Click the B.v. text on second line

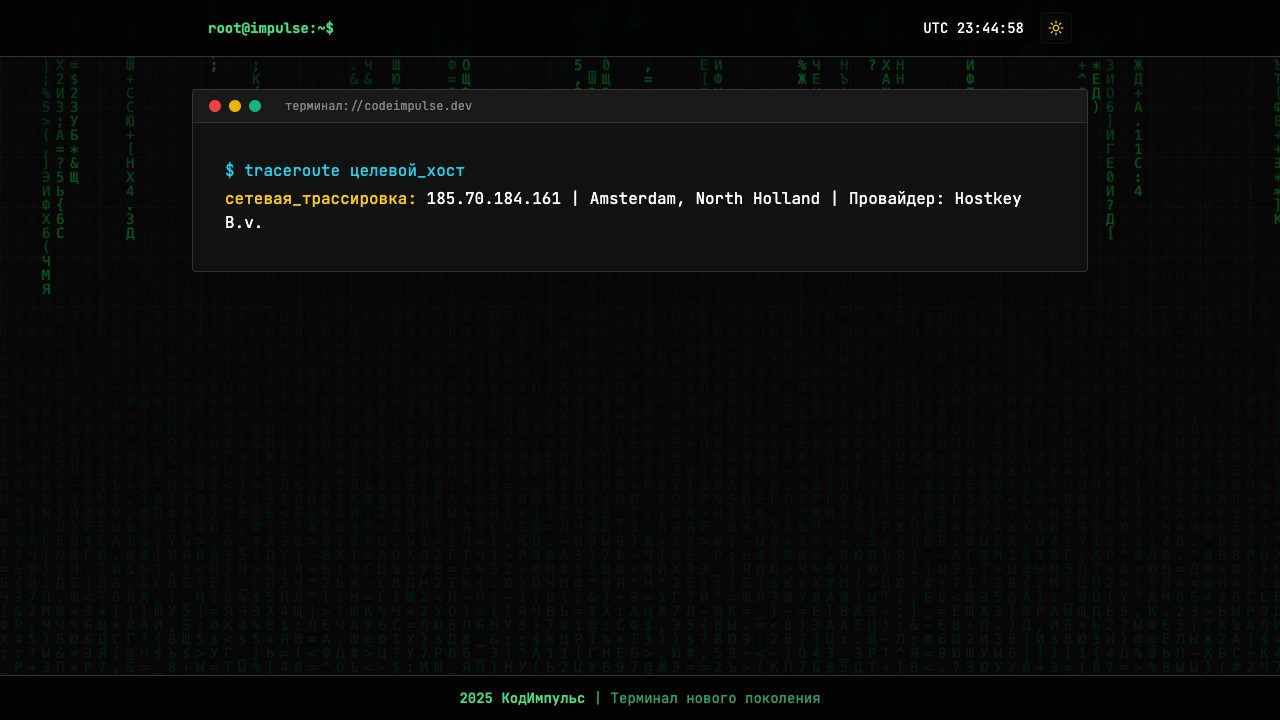coord(243,223)
